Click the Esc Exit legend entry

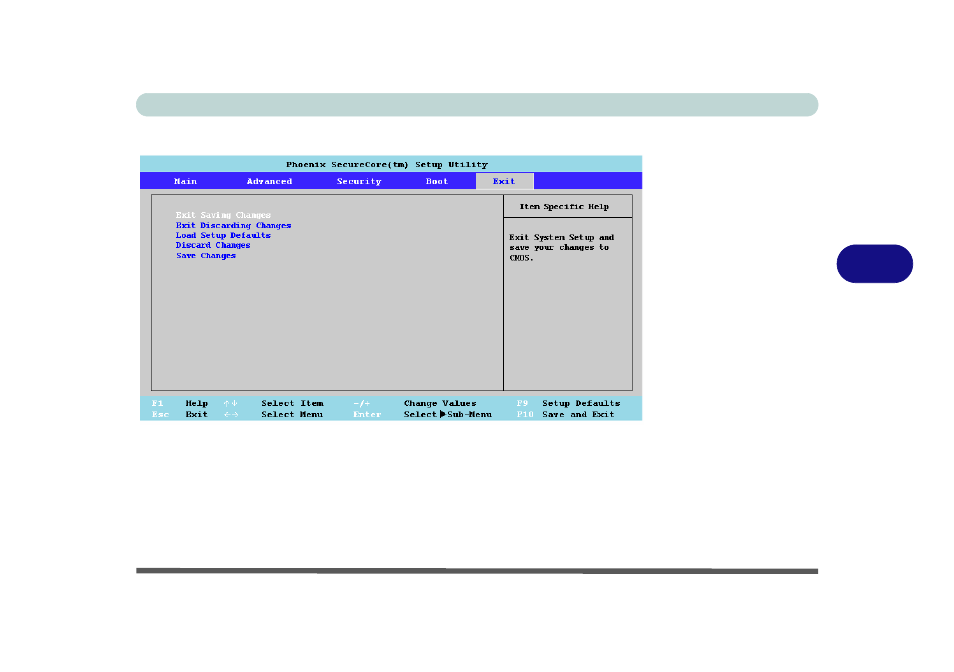click(x=179, y=414)
